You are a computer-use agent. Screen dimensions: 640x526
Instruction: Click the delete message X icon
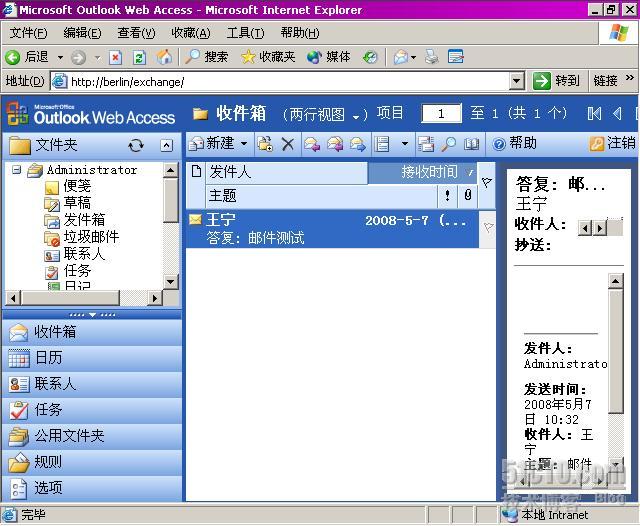pos(288,144)
